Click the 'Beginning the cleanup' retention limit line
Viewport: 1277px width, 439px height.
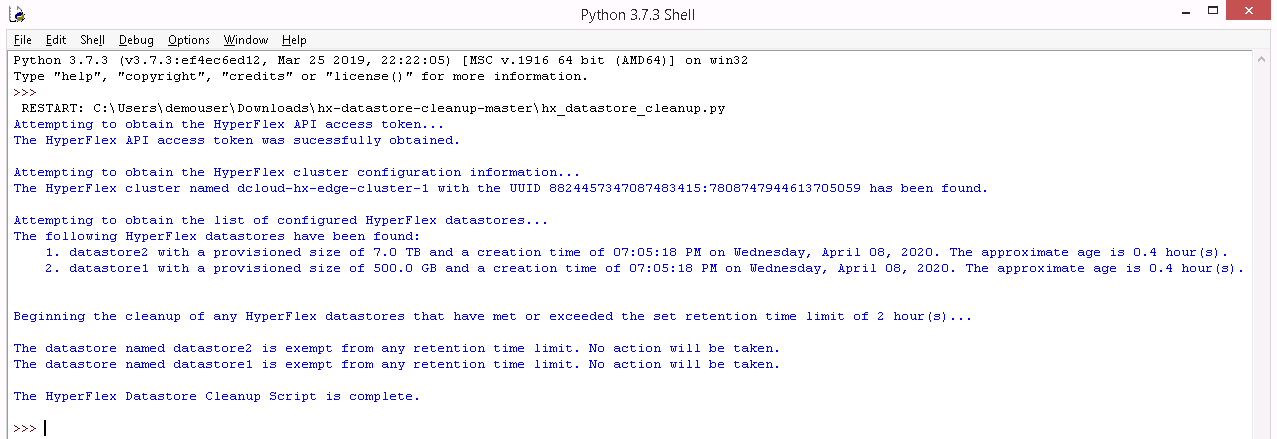pyautogui.click(x=493, y=316)
